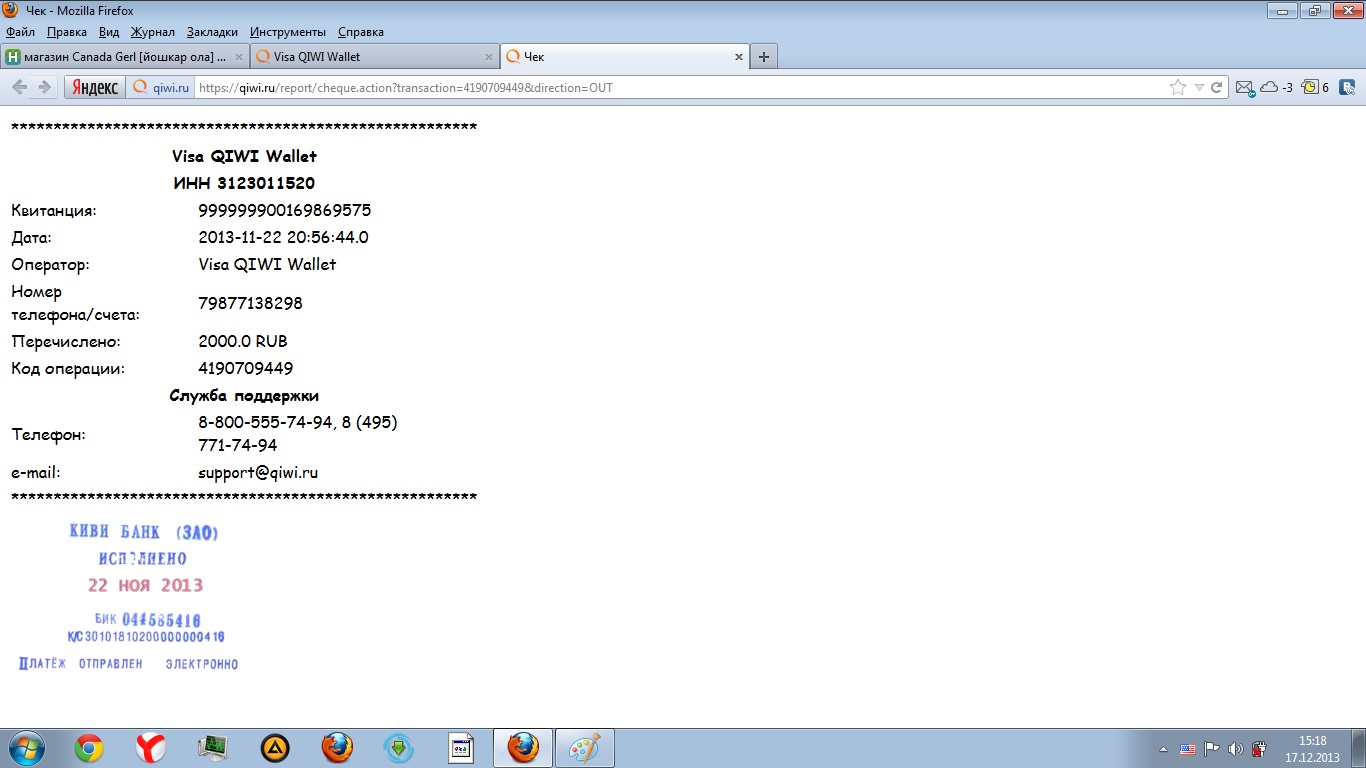Click the Back navigation arrow
Image resolution: width=1366 pixels, height=768 pixels.
[20, 88]
